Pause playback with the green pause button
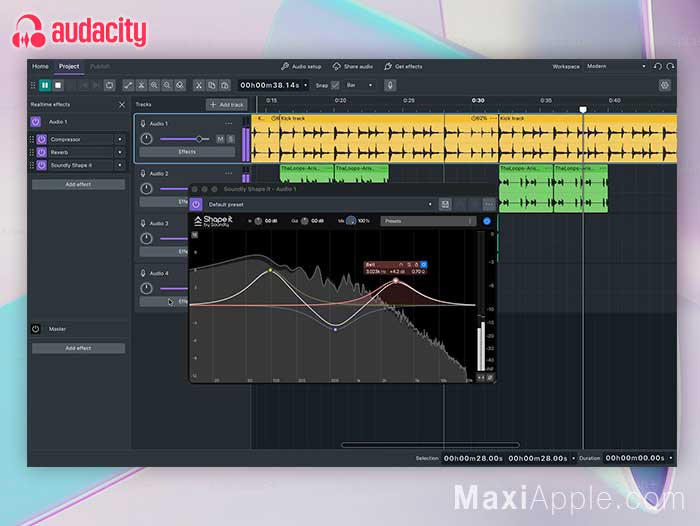 point(45,85)
